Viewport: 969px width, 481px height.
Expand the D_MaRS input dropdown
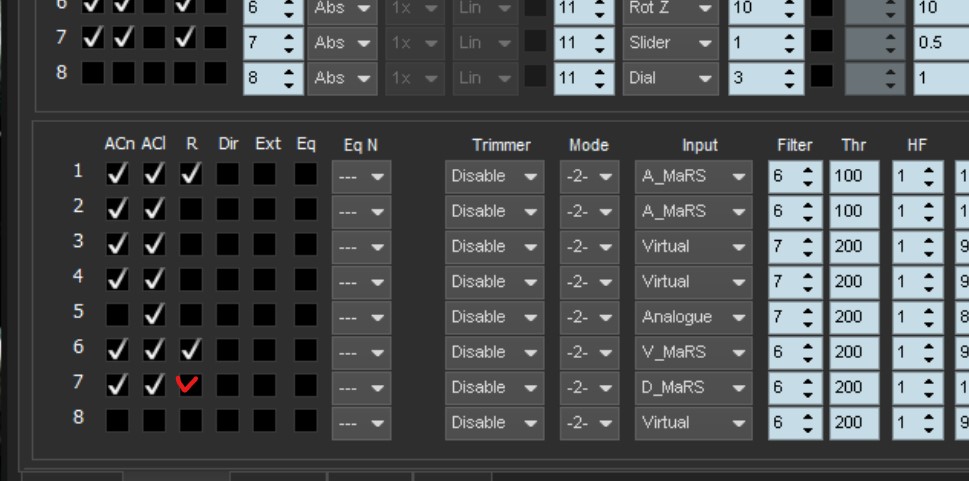click(693, 387)
